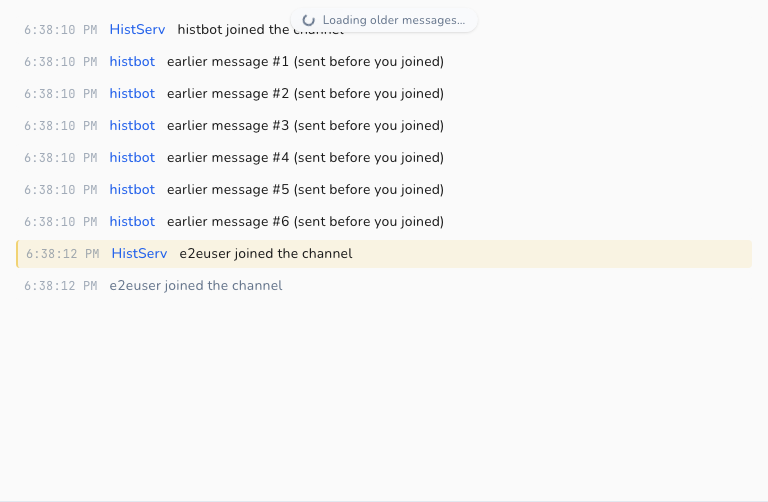Click the spinner in Loading older messages
Screen dimensions: 768x502
309,20
